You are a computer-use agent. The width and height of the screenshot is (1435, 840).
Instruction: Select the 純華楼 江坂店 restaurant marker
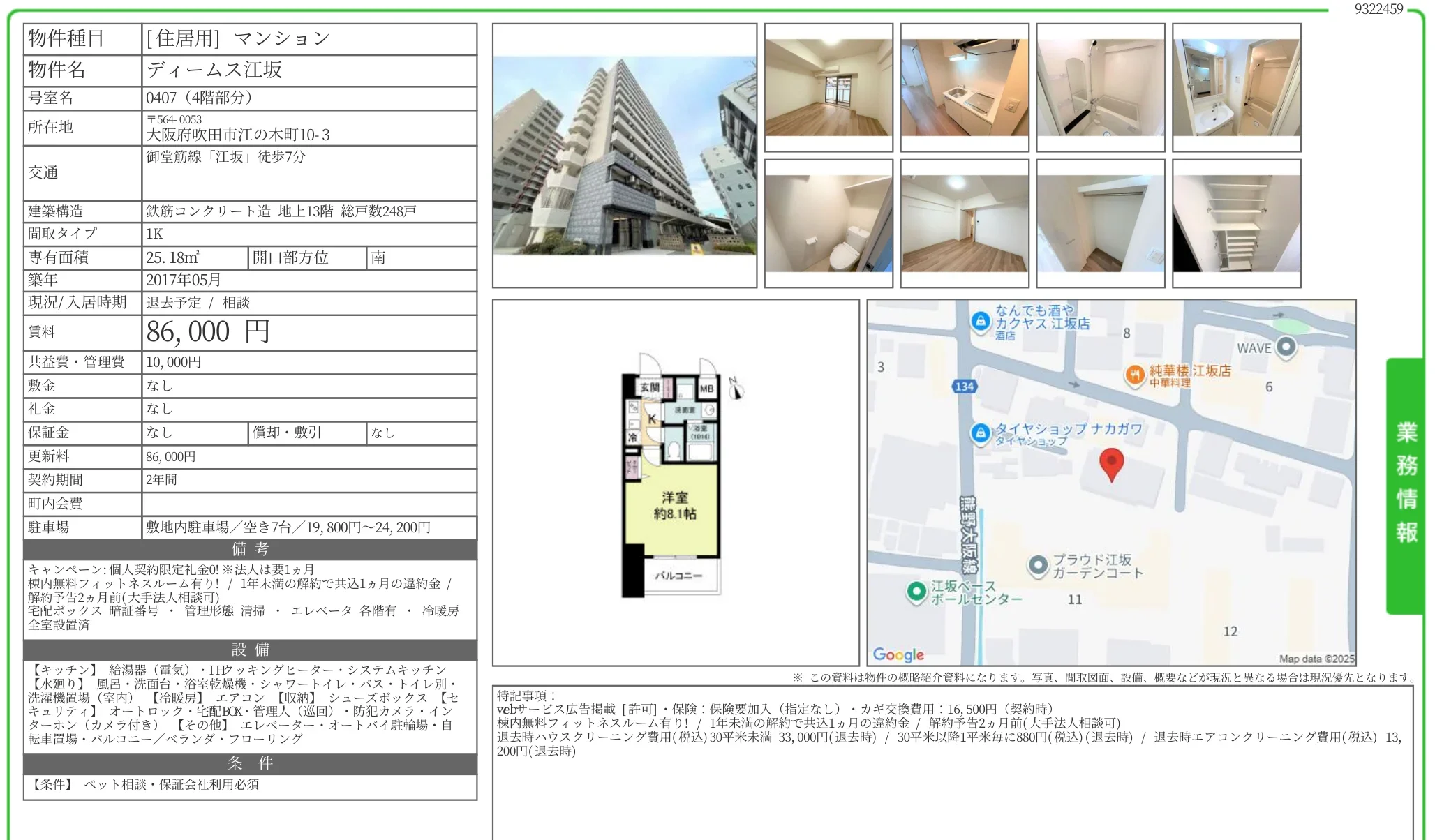click(1135, 375)
